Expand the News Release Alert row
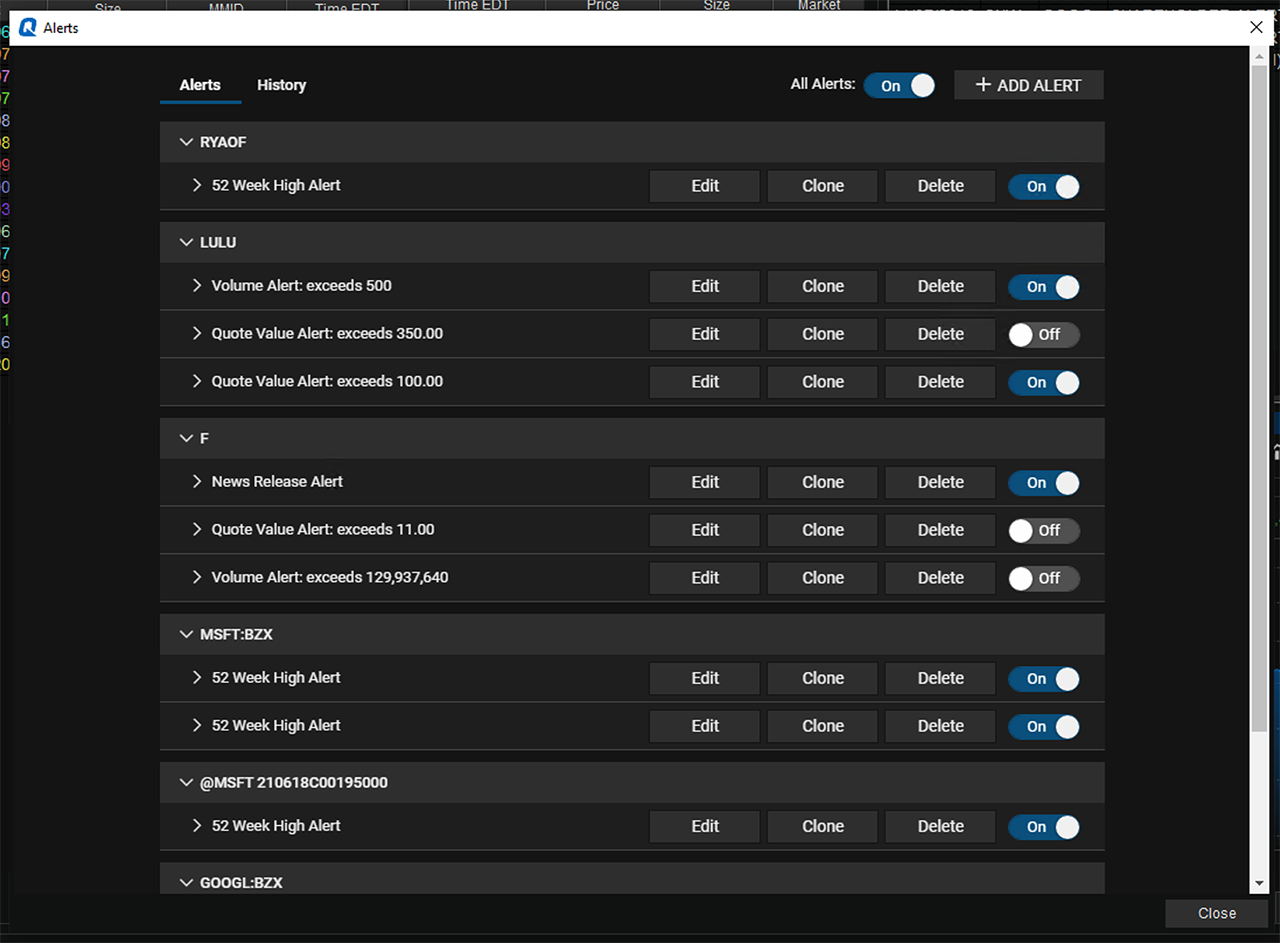Viewport: 1280px width, 943px height. [x=197, y=481]
